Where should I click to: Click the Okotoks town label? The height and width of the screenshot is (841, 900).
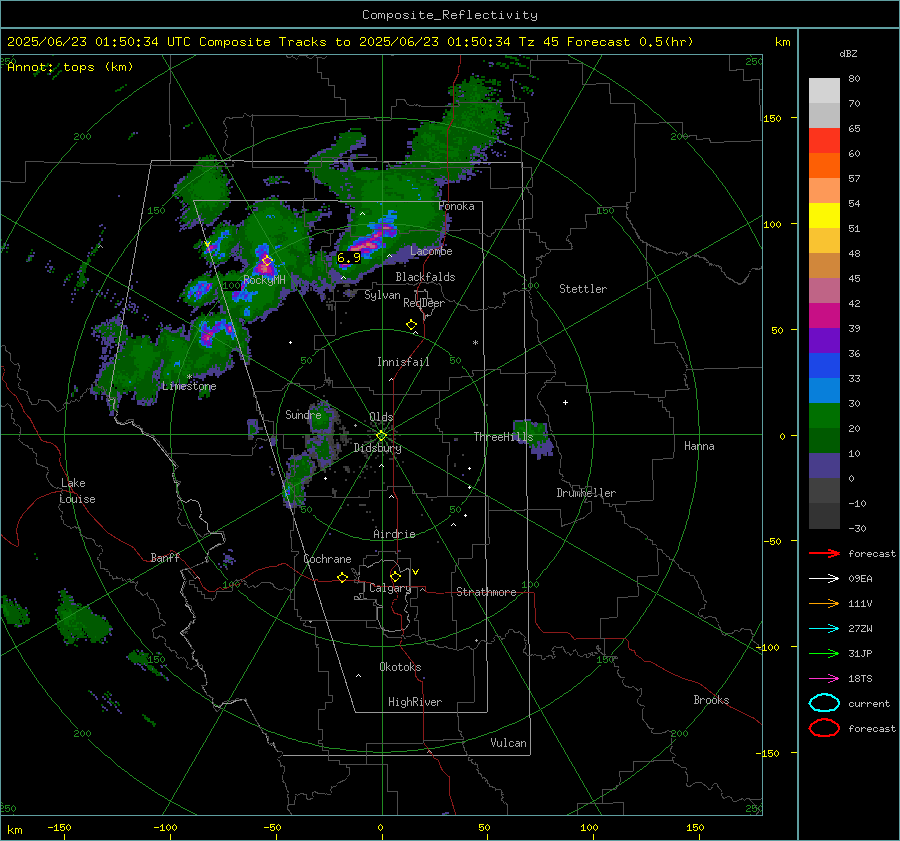pos(400,667)
